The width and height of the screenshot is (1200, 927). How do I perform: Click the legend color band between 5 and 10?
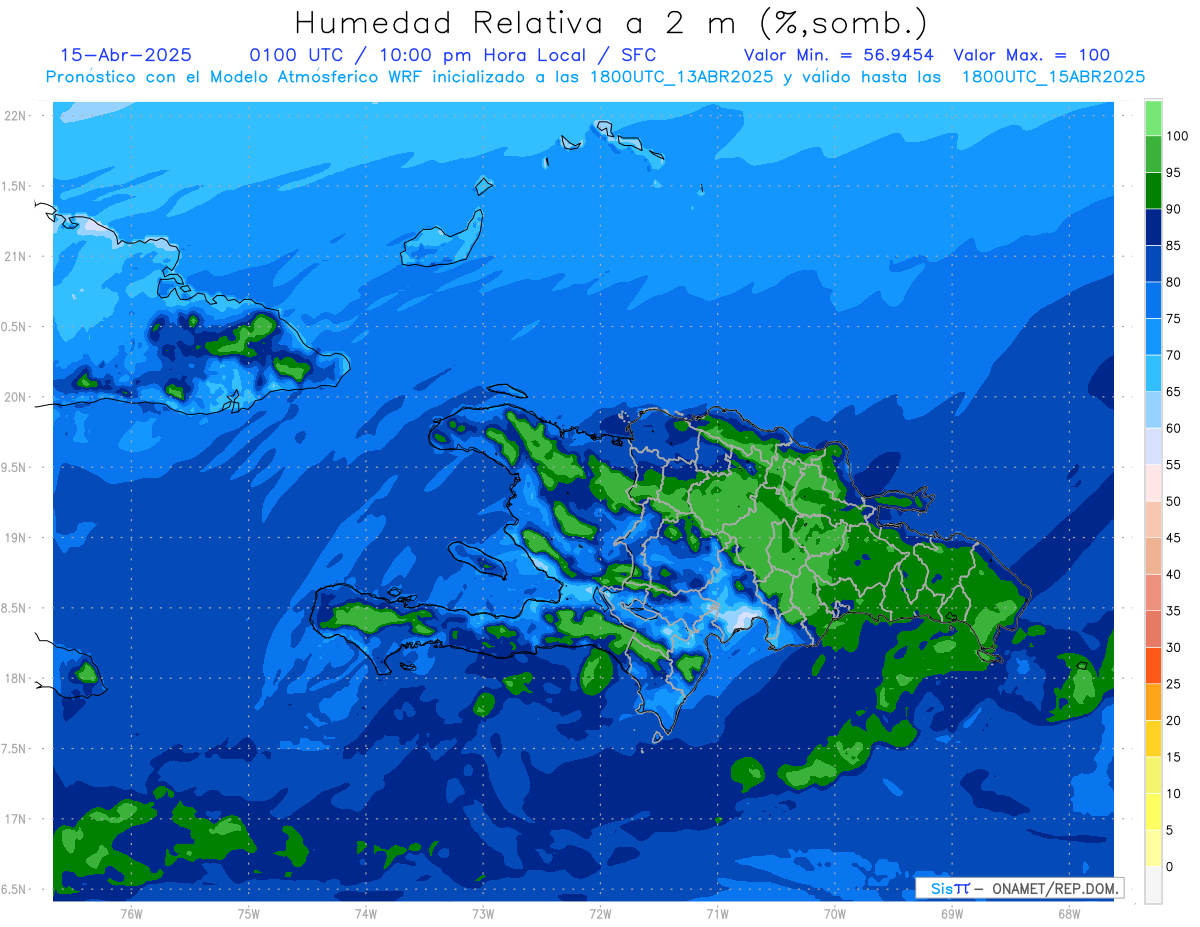click(1153, 811)
